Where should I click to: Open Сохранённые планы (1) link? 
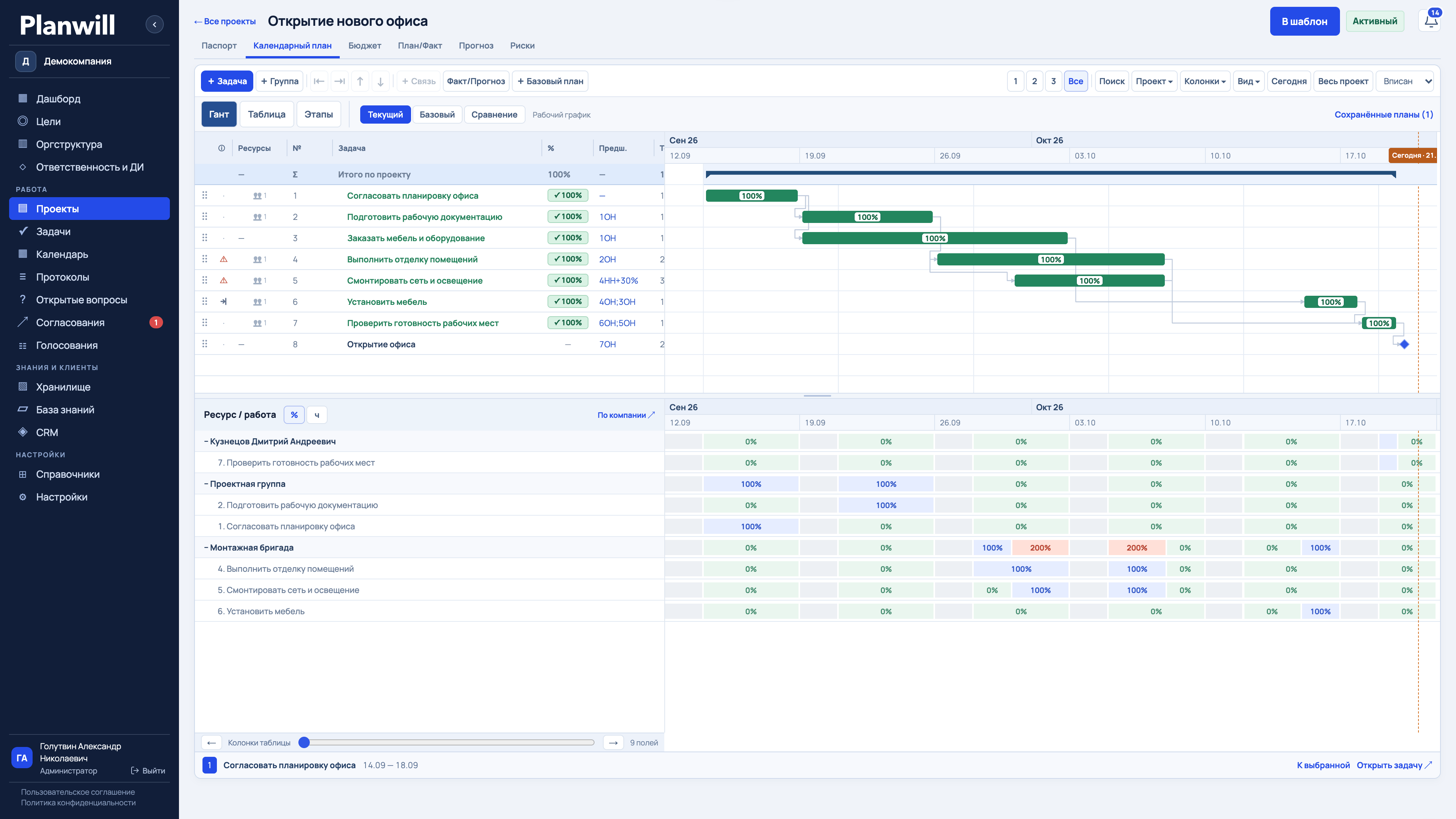coord(1384,115)
